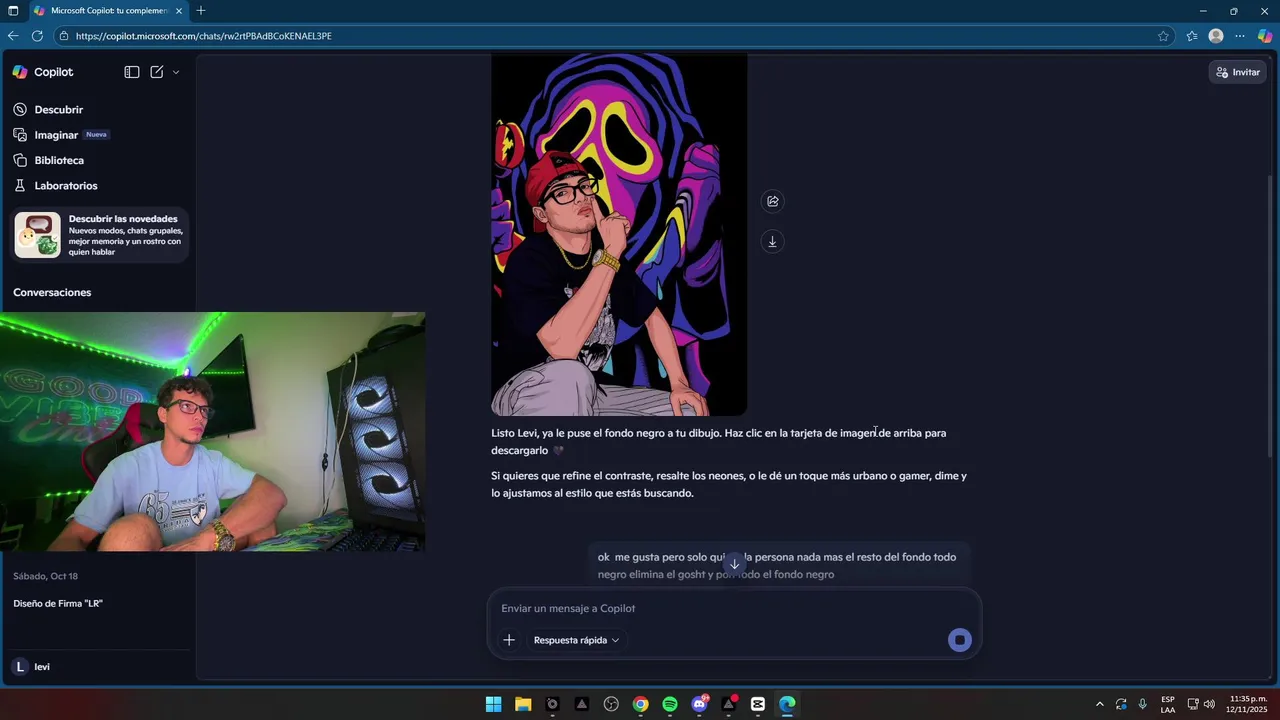1280x720 pixels.
Task: Open Edge Settings and more menu
Action: [x=1240, y=36]
